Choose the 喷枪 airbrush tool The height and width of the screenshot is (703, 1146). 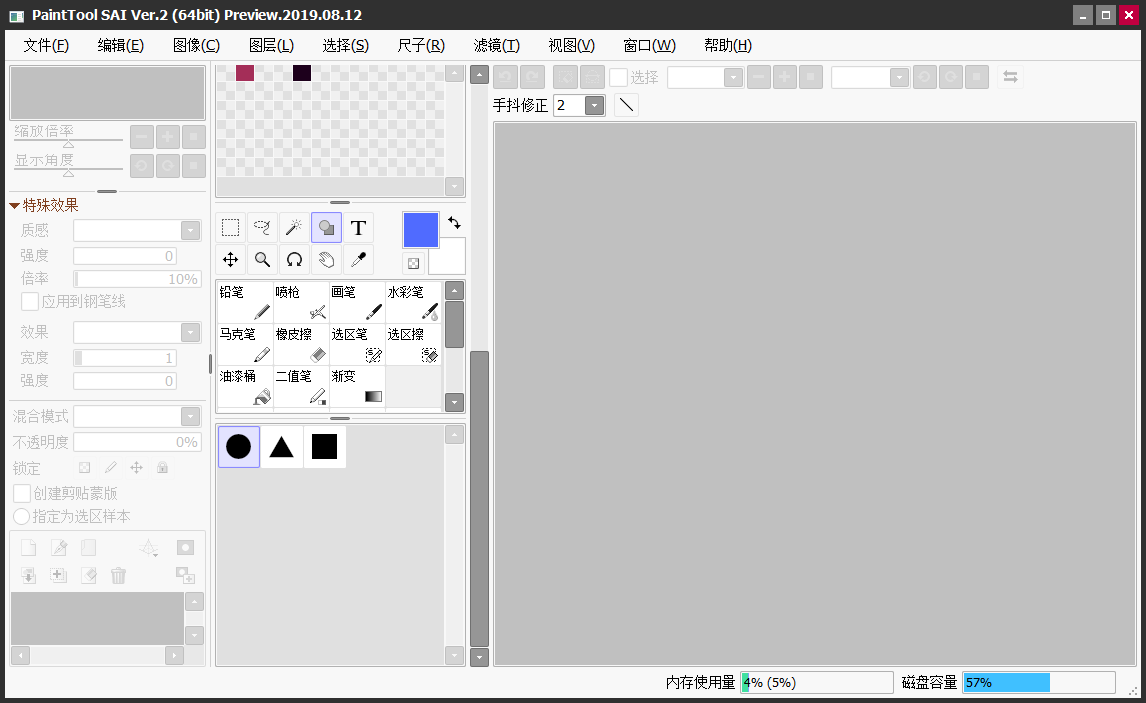tap(301, 302)
